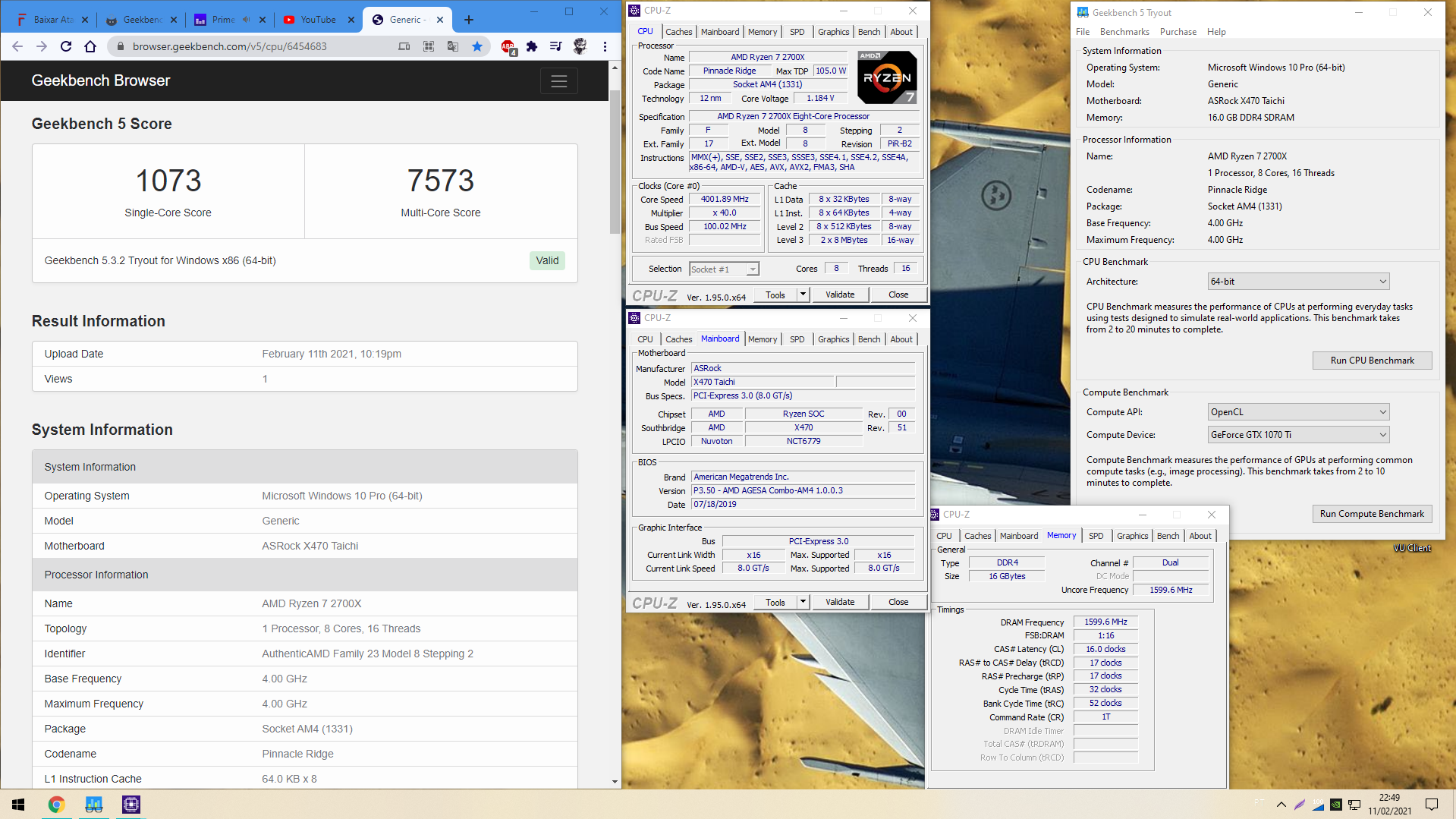1456x819 pixels.
Task: Click the browser address bar URL
Action: point(229,46)
